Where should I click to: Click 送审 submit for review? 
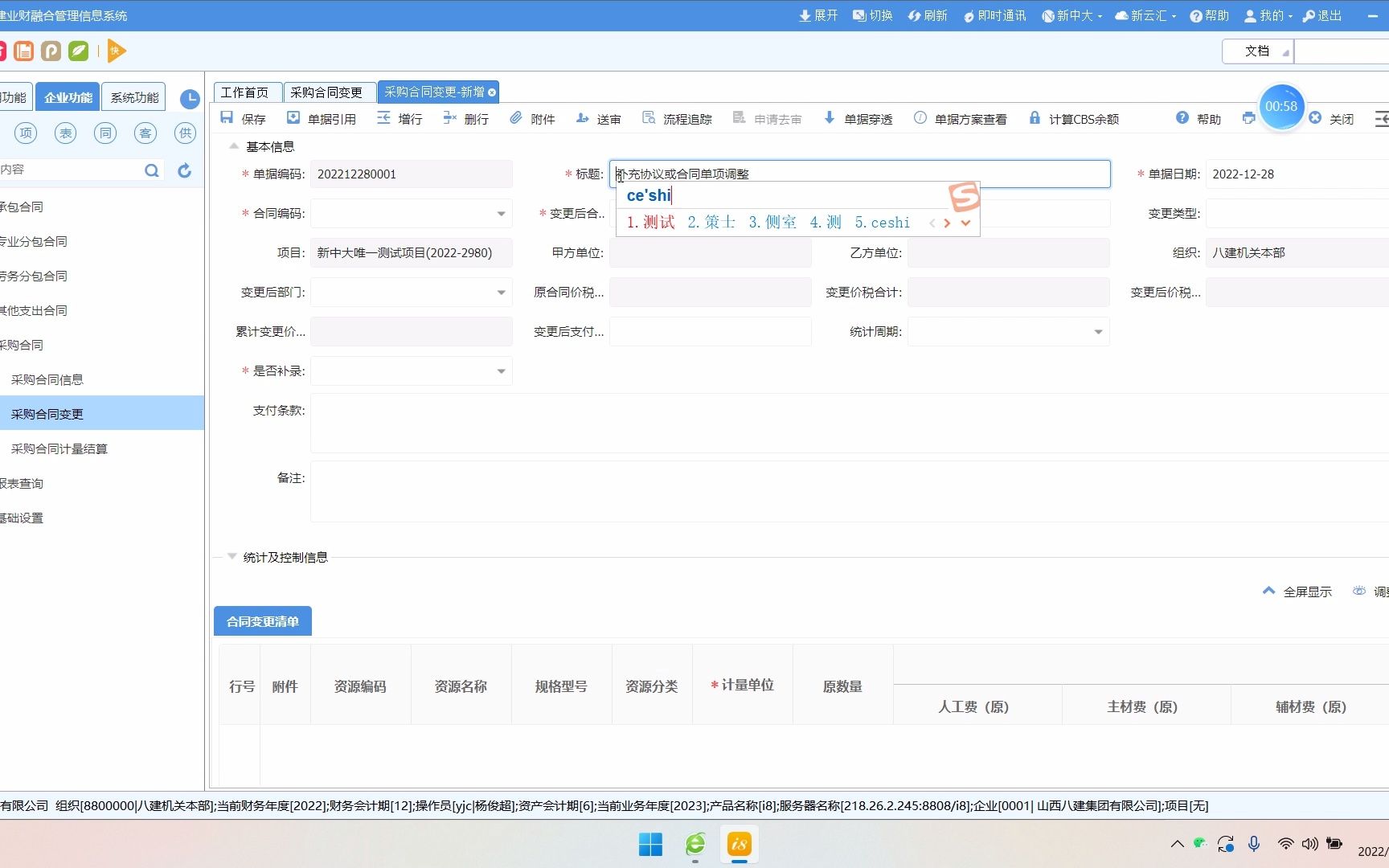[x=598, y=119]
